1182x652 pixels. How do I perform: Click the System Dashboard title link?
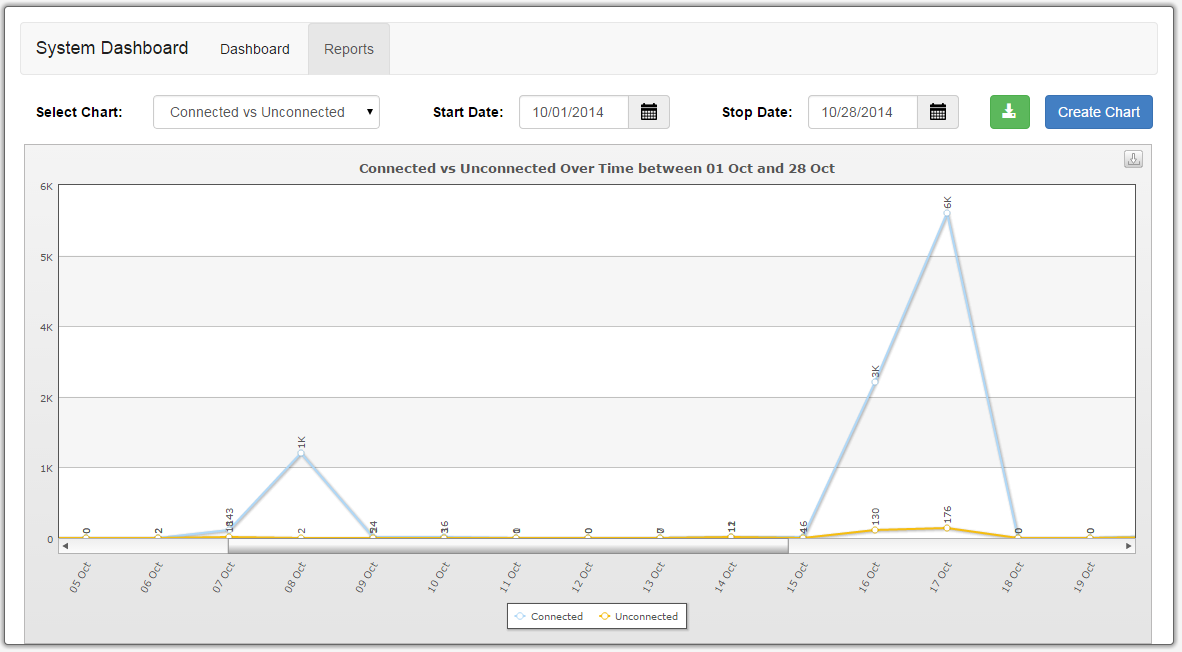coord(112,48)
